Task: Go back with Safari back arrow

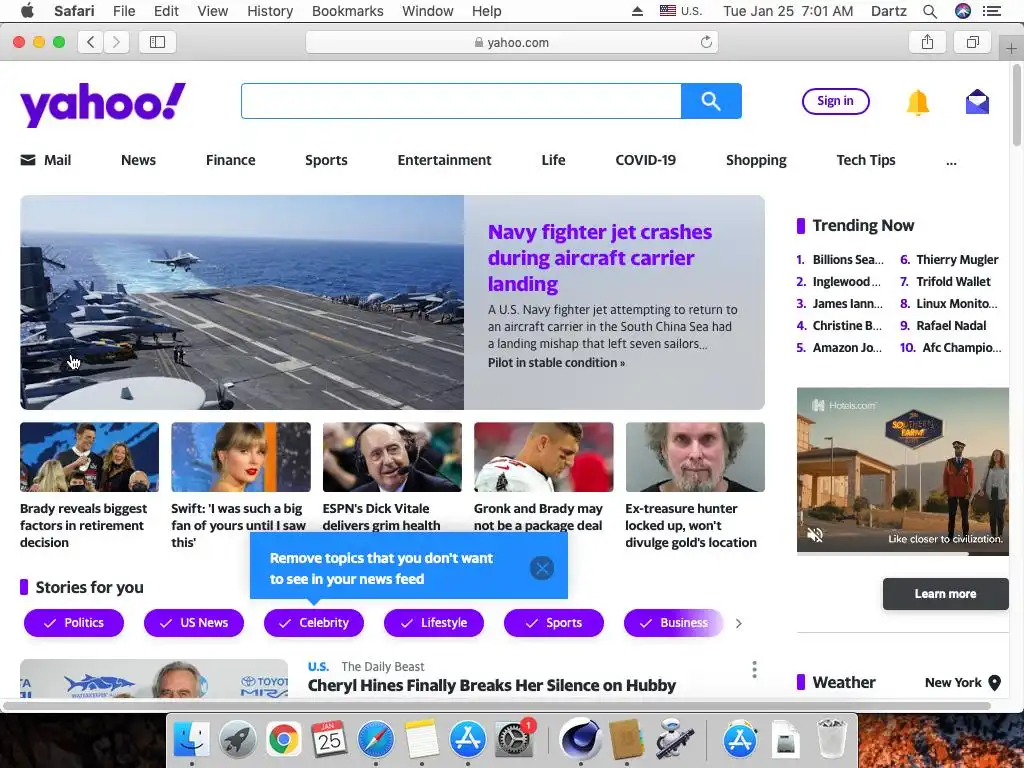Action: click(91, 42)
